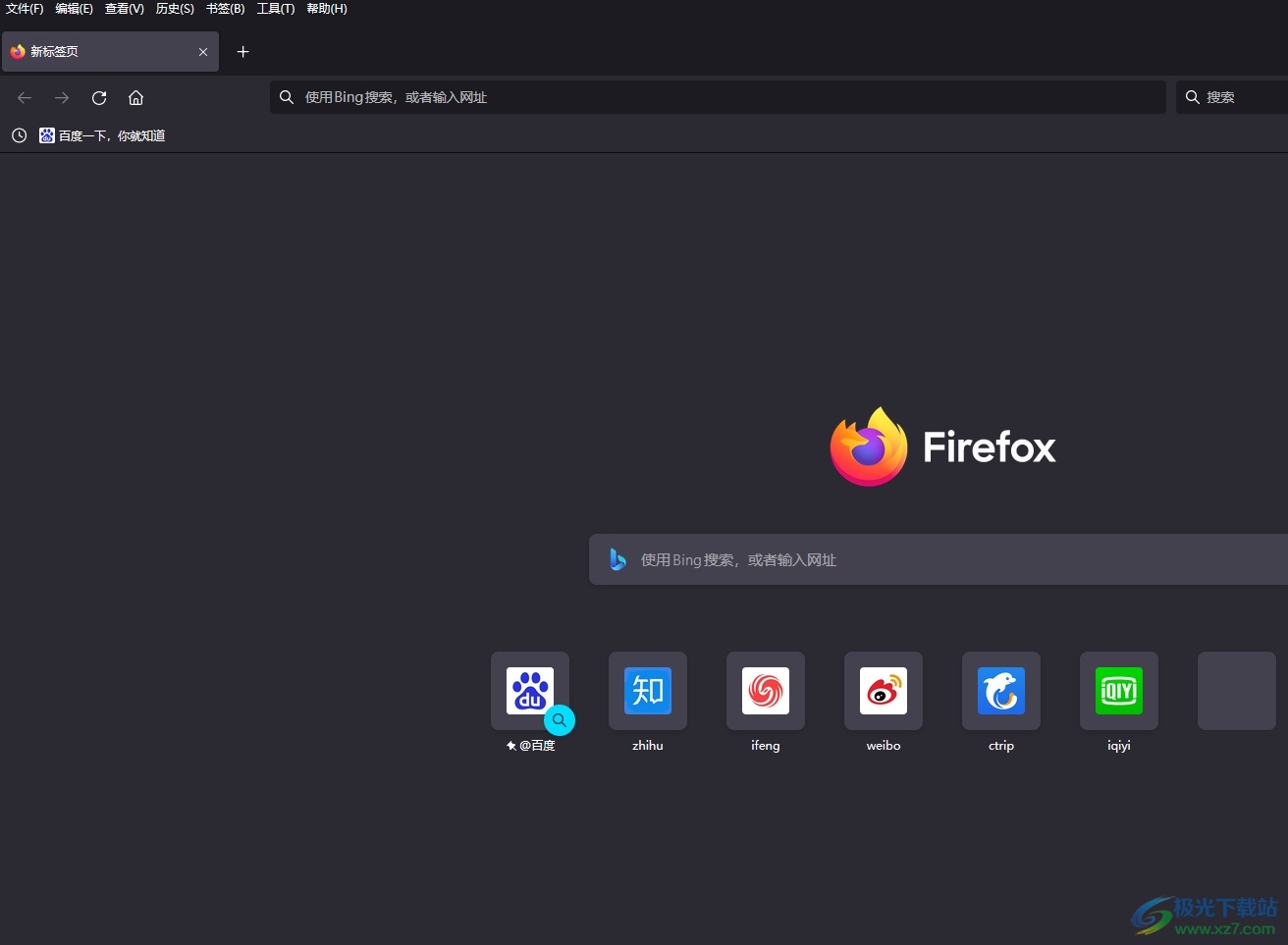Screen dimensions: 1288x945
Task: Go back with the back arrow
Action: point(25,97)
